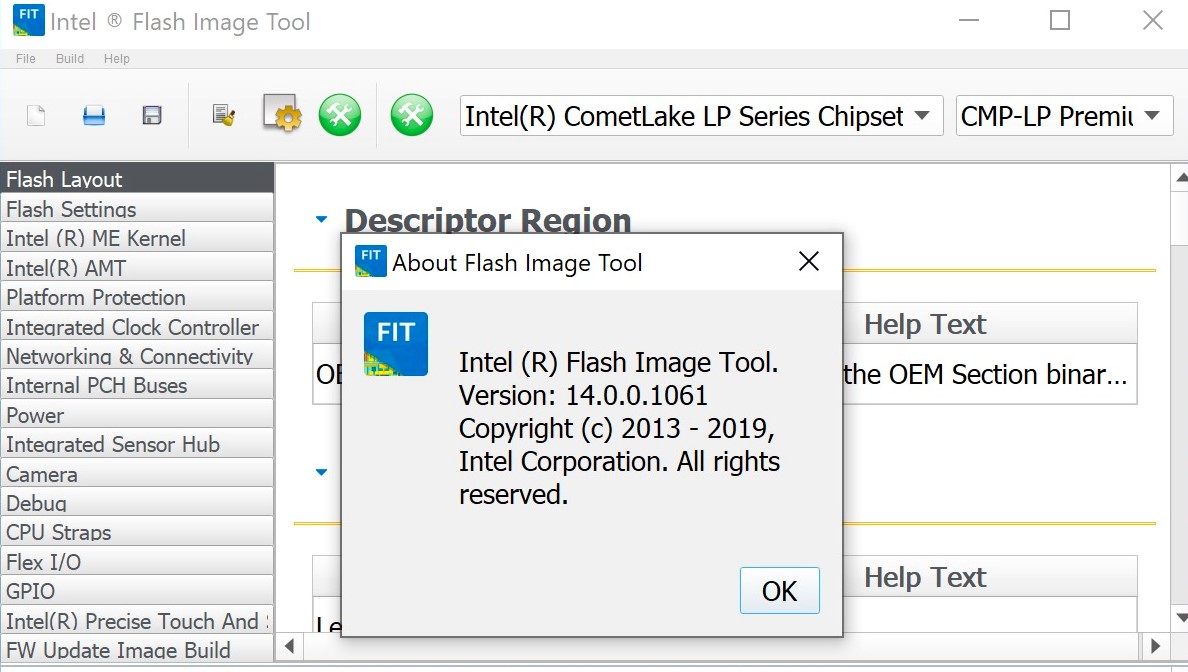
Task: Click the scroll left arrow on horizontal scrollbar
Action: tap(289, 646)
